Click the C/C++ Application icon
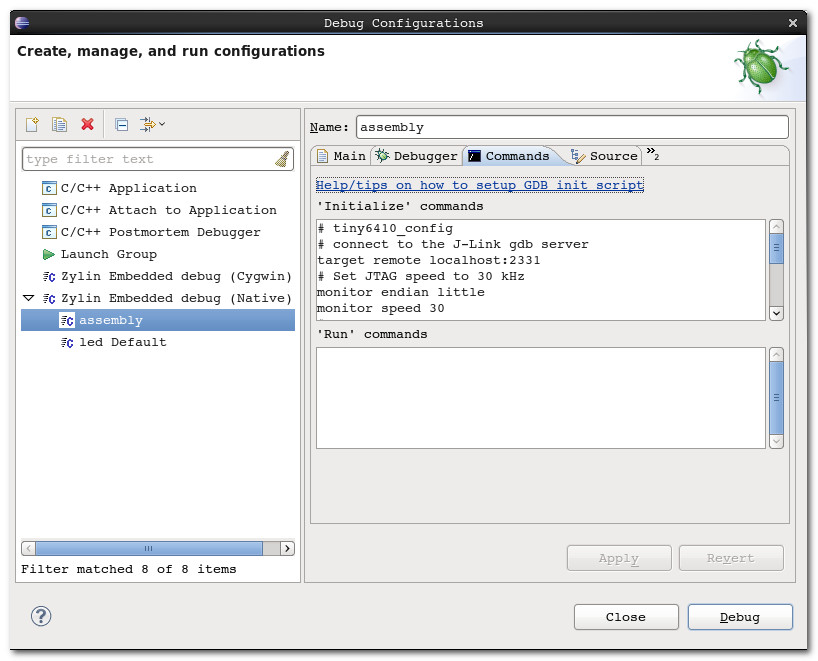Viewport: 818px width, 661px height. 49,188
